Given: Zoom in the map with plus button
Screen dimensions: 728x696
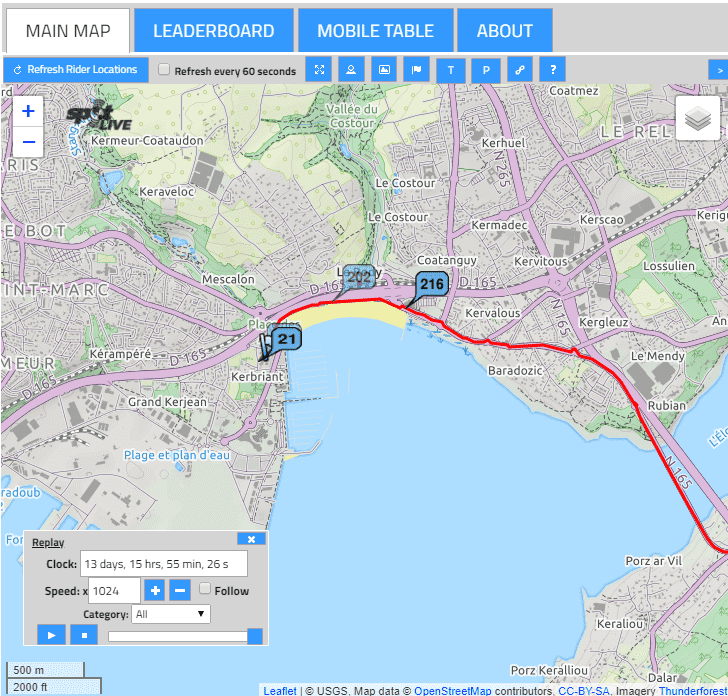Looking at the screenshot, I should (x=28, y=112).
